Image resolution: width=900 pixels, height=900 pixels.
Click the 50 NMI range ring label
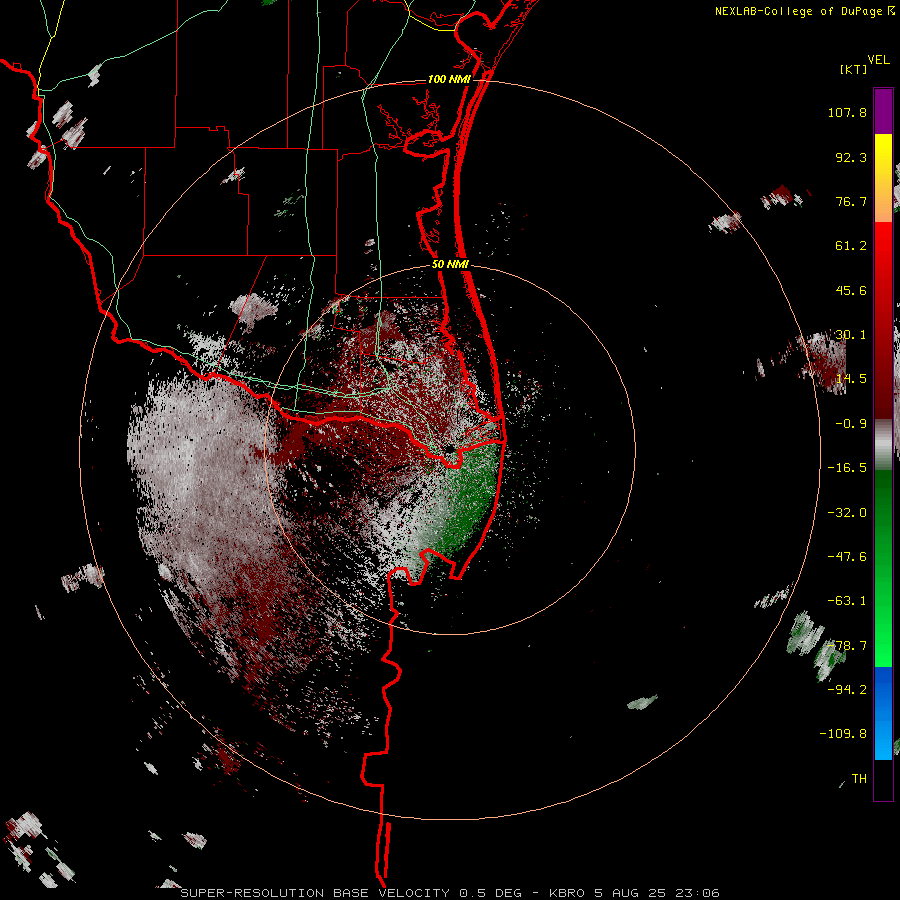(x=450, y=264)
